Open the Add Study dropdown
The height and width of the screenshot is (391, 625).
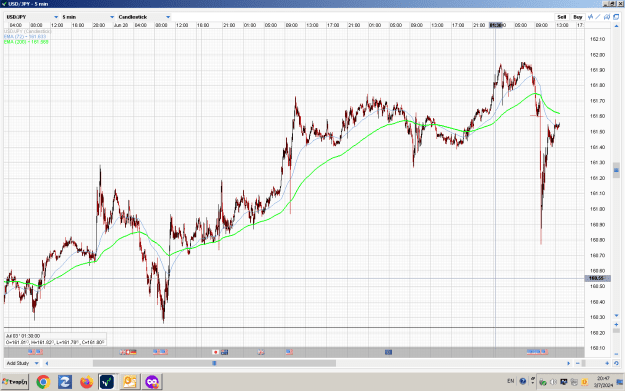22,363
